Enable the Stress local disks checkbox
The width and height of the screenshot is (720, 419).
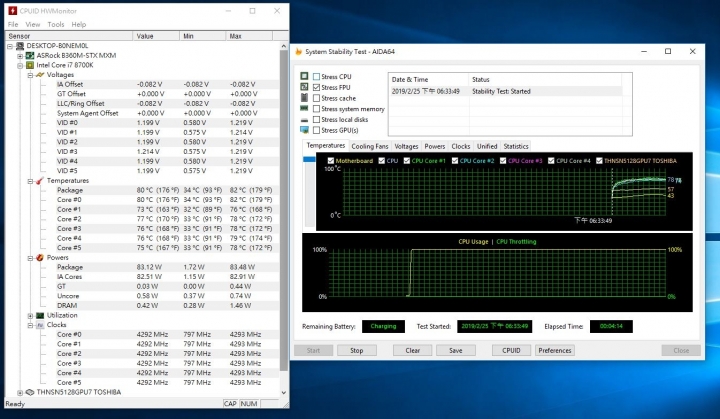(x=316, y=119)
